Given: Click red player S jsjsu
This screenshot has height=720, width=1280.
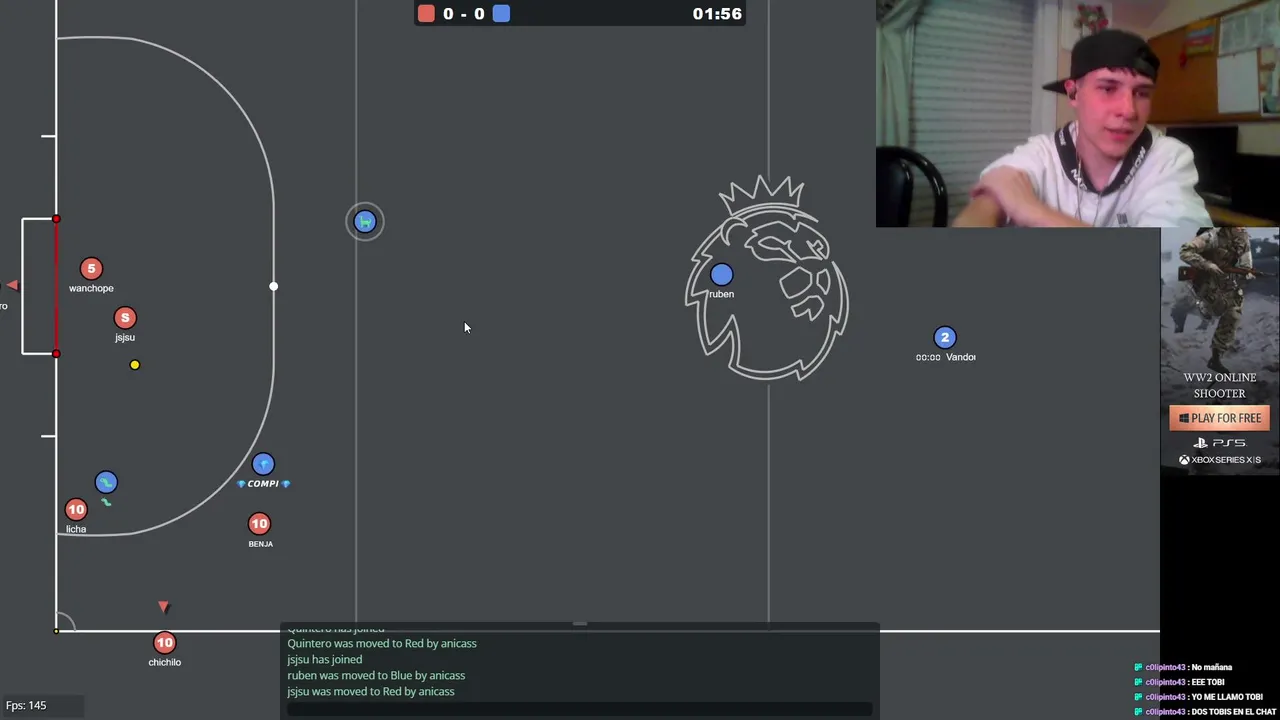Looking at the screenshot, I should pyautogui.click(x=125, y=318).
